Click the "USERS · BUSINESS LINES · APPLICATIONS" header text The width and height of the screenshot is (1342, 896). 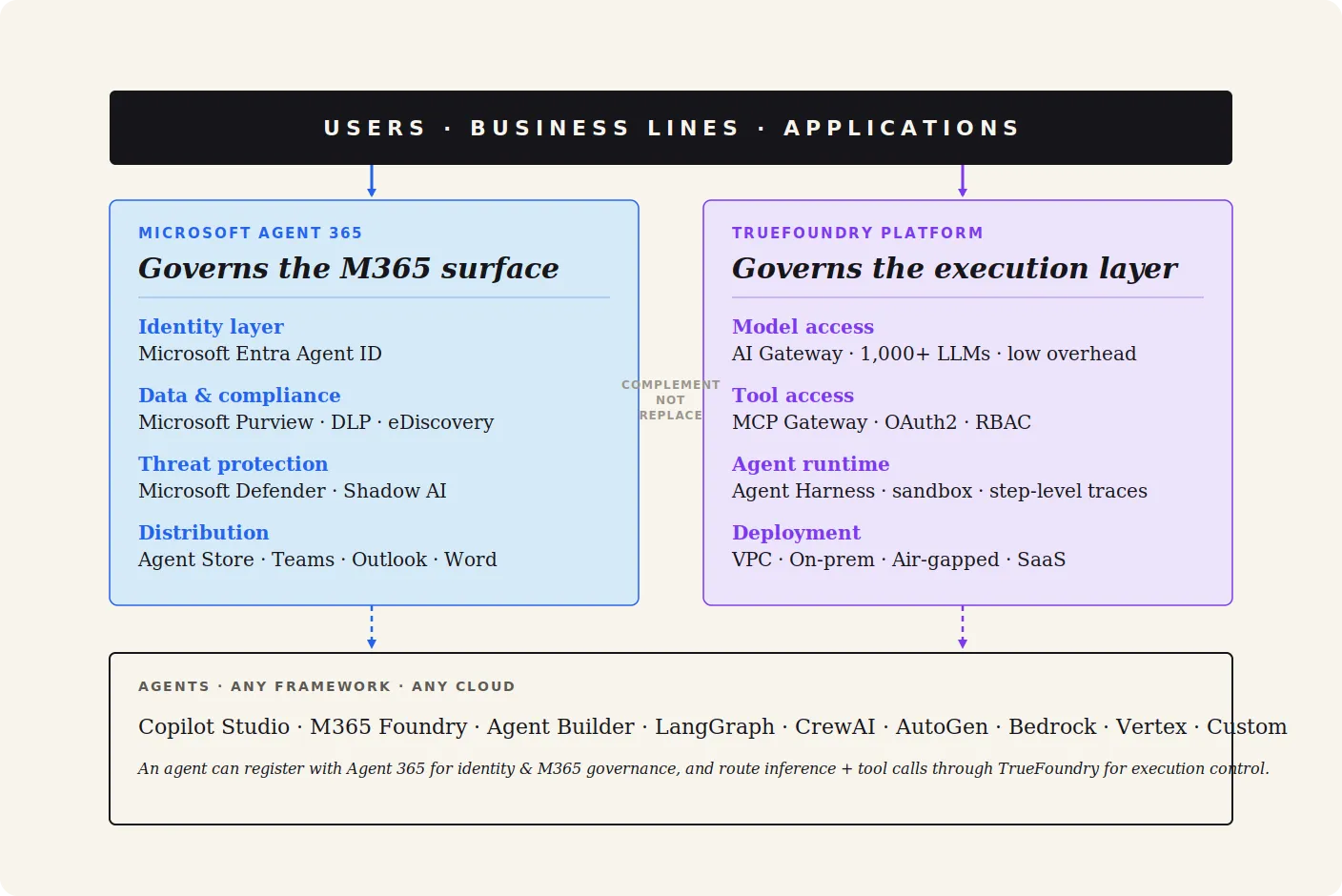click(671, 128)
